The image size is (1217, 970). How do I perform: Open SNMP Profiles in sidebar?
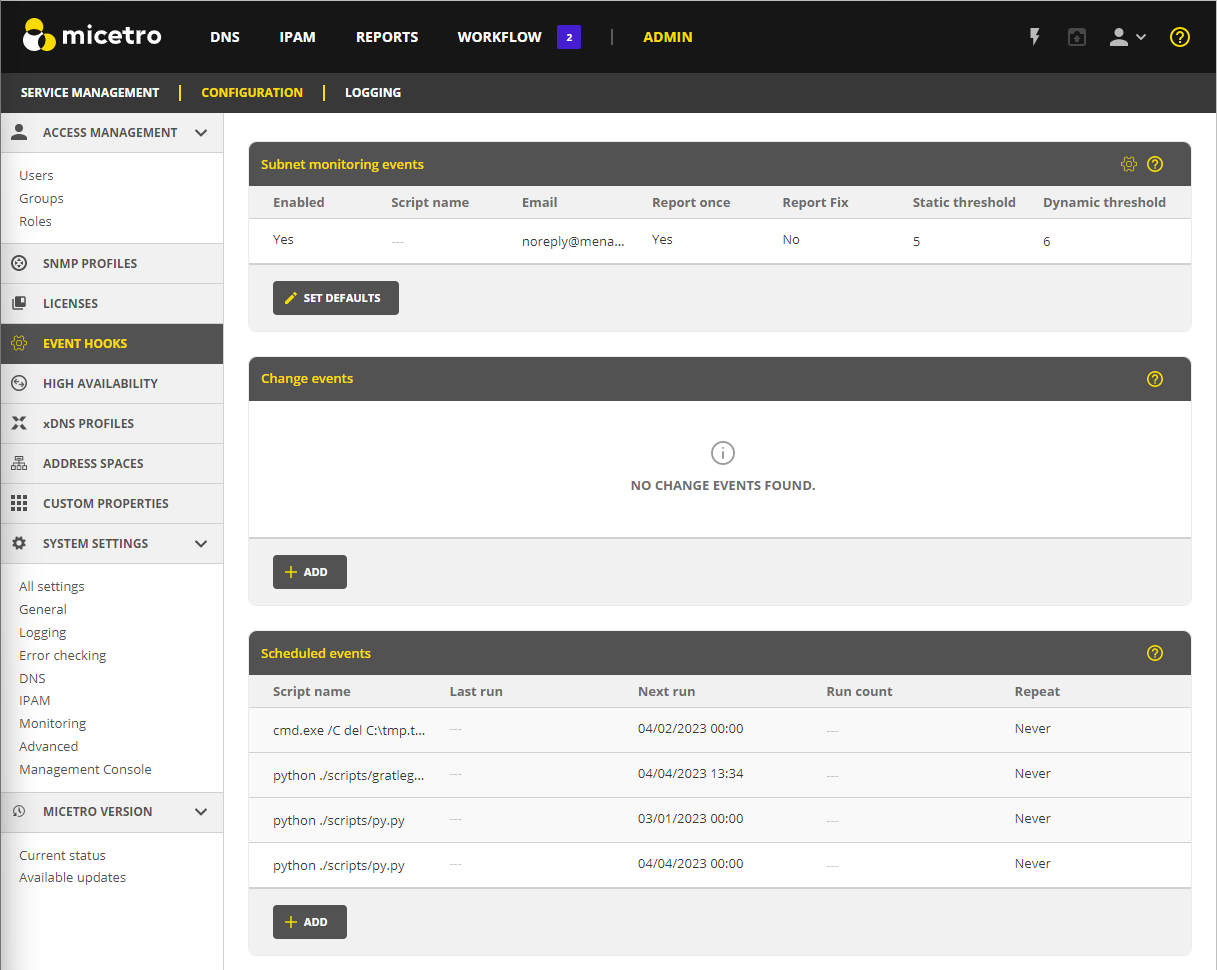tap(90, 264)
